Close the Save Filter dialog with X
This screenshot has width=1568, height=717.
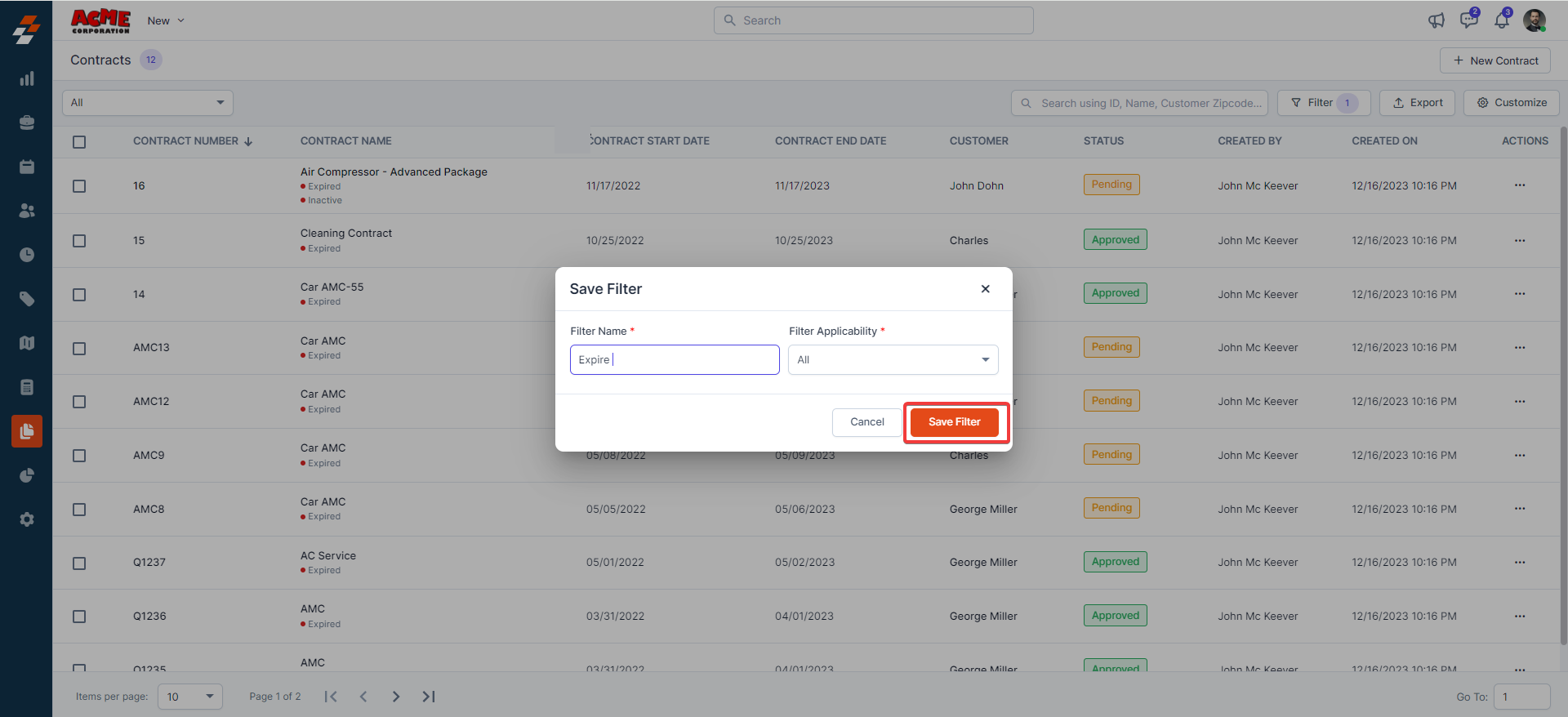pyautogui.click(x=985, y=289)
